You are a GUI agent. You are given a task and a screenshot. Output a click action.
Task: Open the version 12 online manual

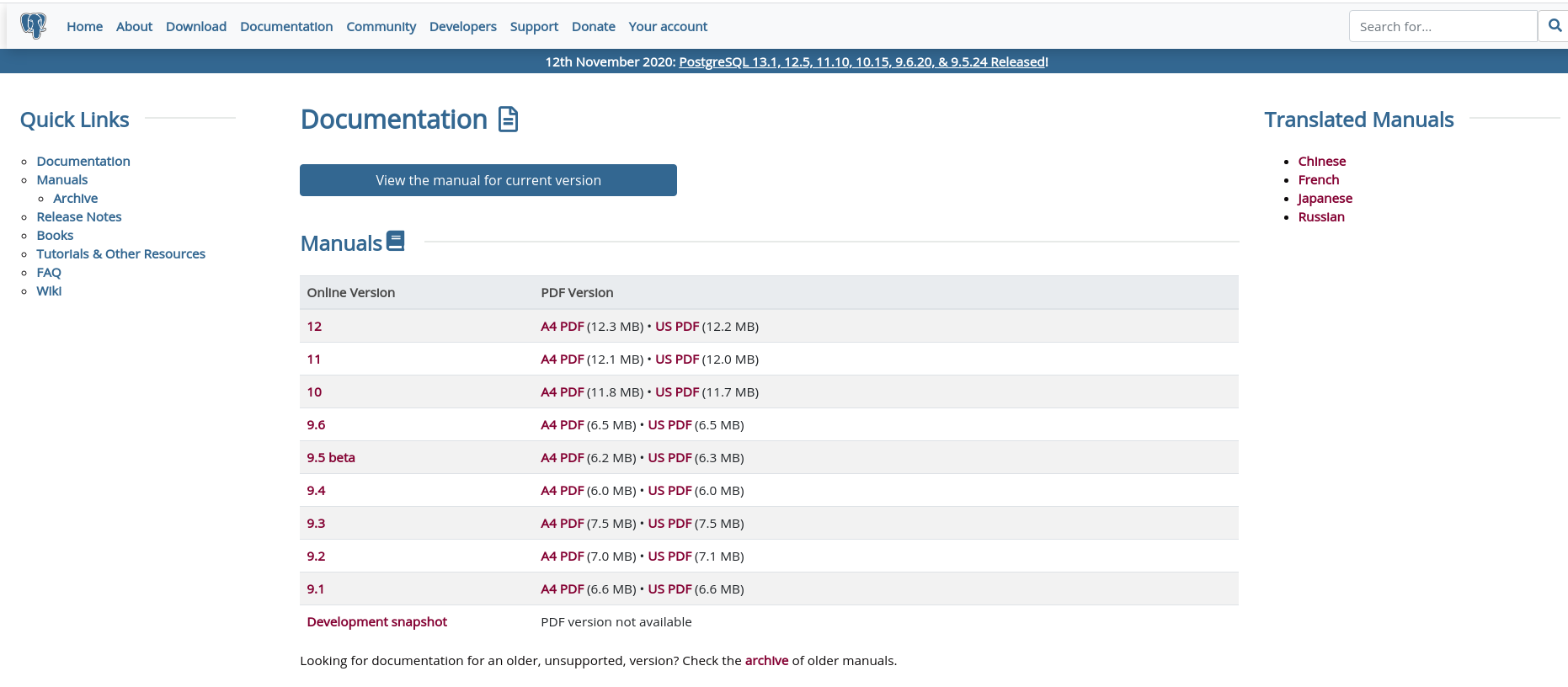click(x=314, y=327)
